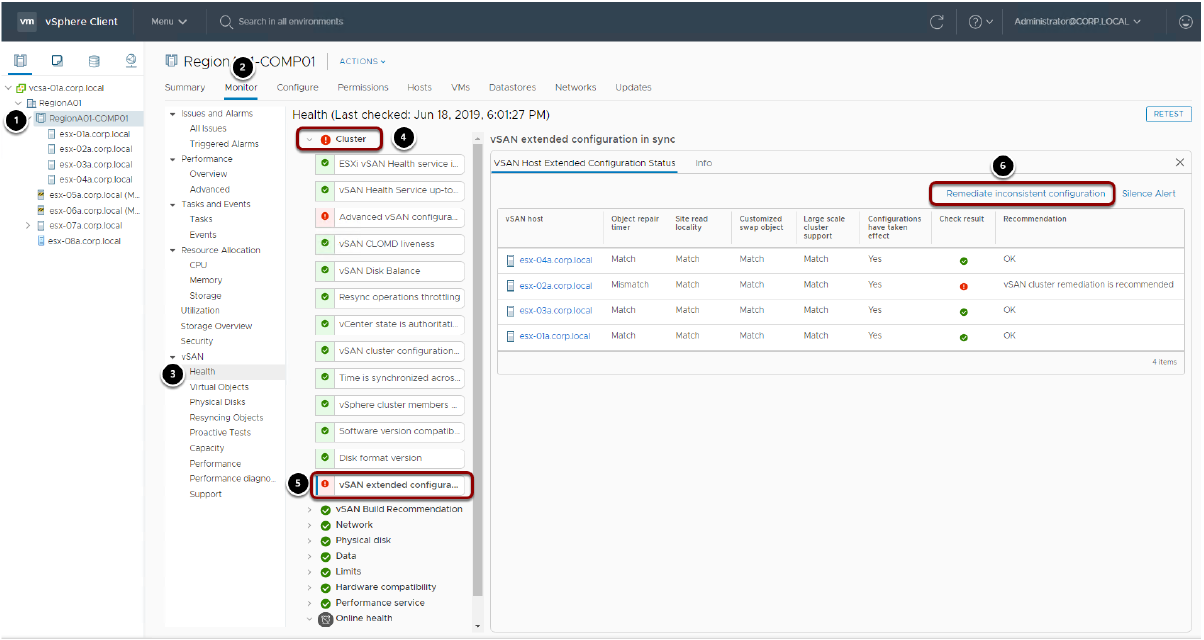The height and width of the screenshot is (640, 1204).
Task: Open the Datastores tab
Action: coord(513,88)
